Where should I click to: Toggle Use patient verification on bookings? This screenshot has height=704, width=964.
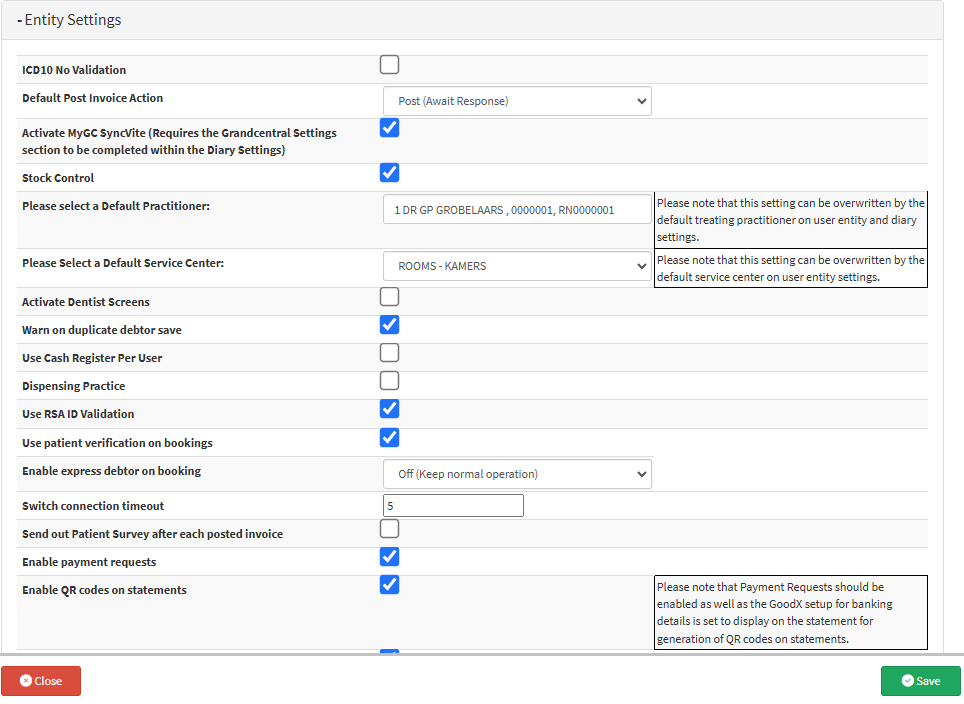point(390,438)
